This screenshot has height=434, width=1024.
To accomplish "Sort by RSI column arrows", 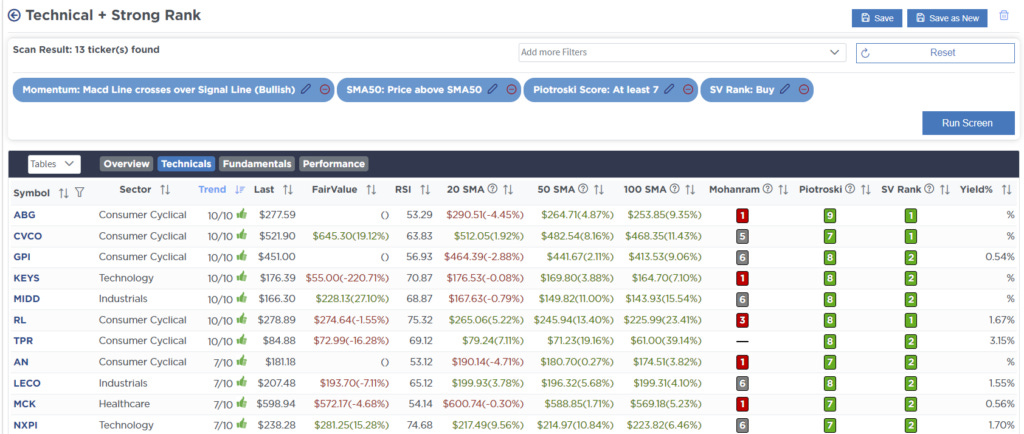I will pos(425,190).
